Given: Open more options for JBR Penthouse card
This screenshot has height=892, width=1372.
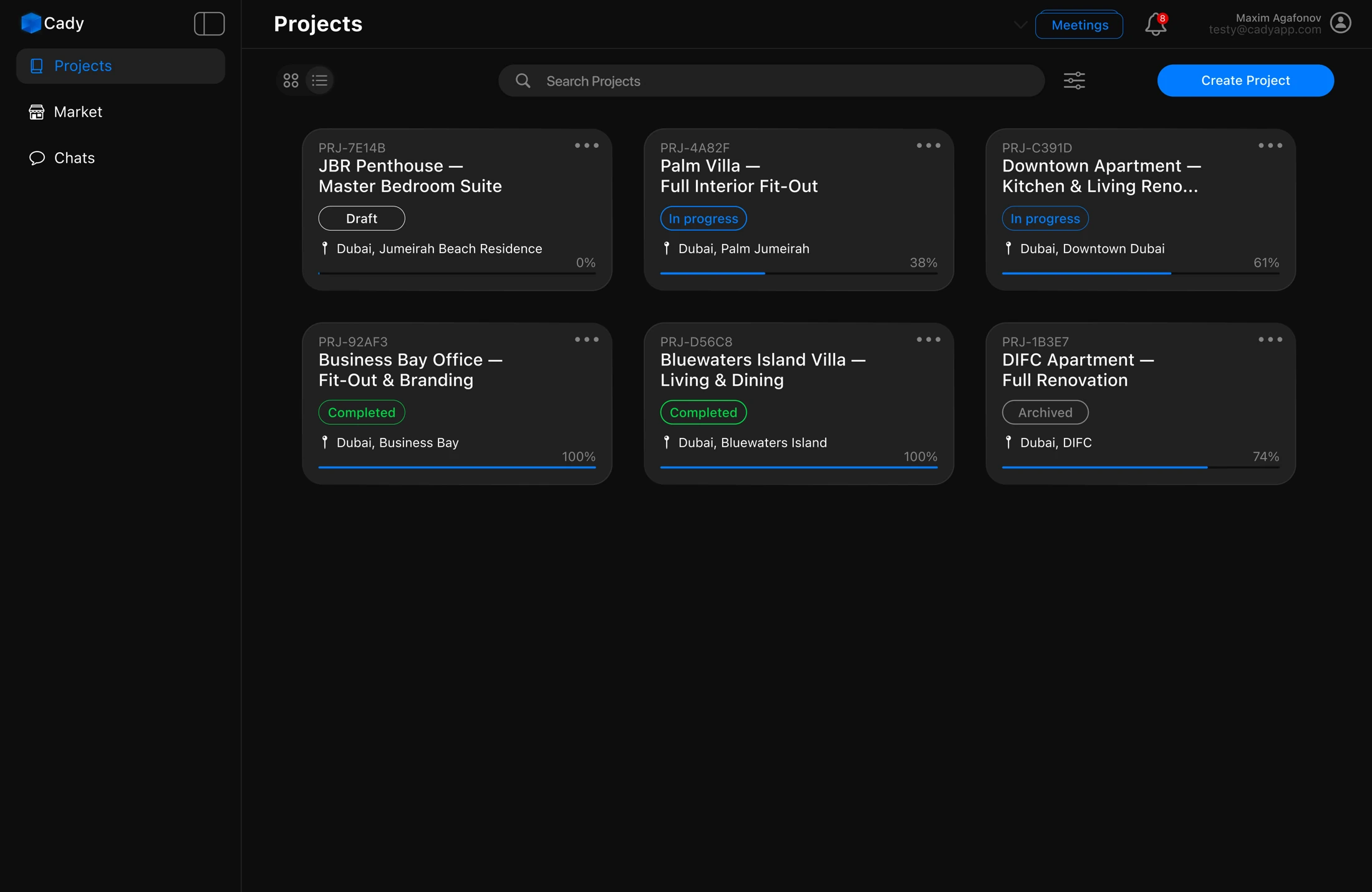Looking at the screenshot, I should [x=586, y=146].
